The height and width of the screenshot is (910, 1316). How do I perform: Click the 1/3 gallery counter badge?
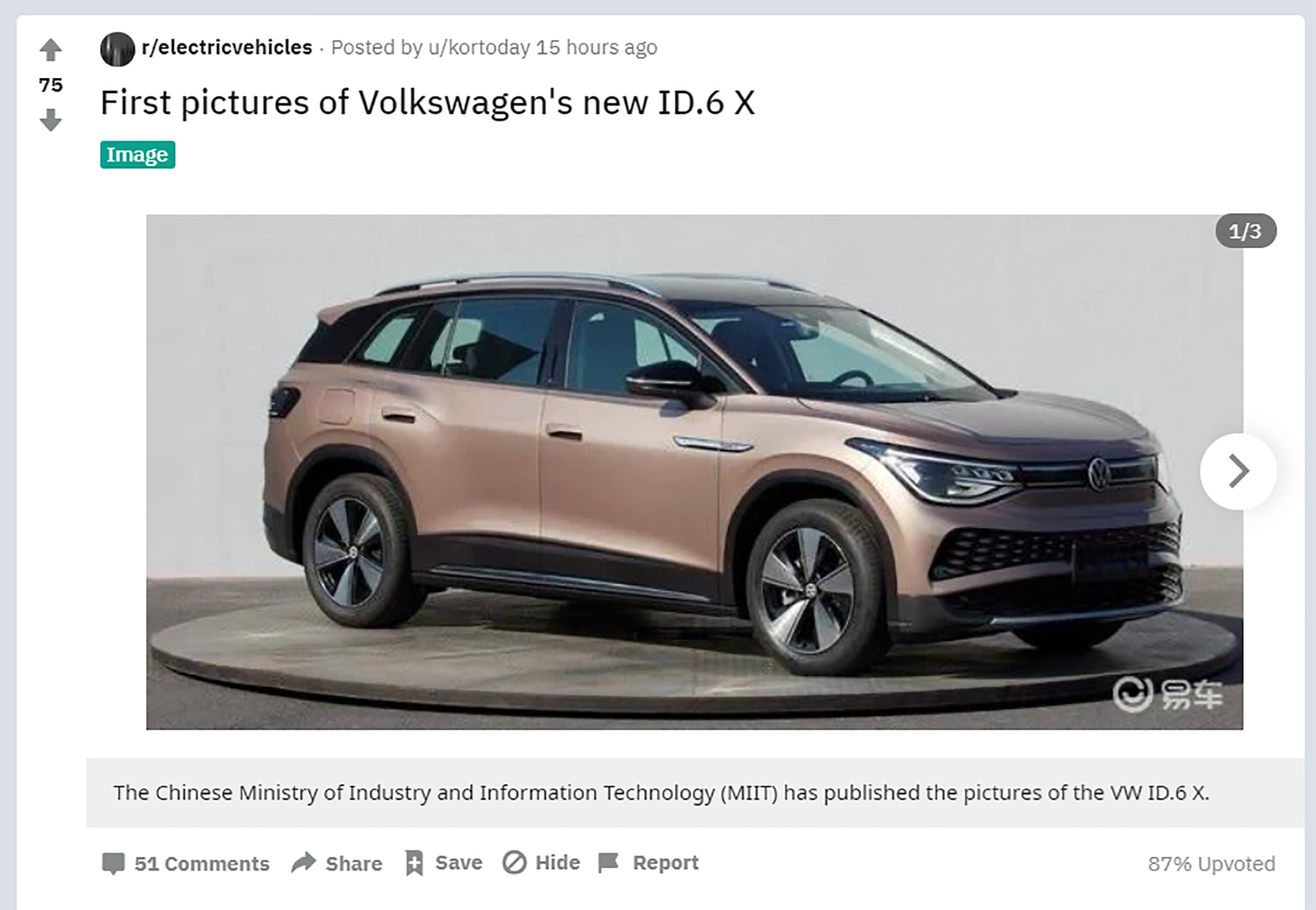1246,231
